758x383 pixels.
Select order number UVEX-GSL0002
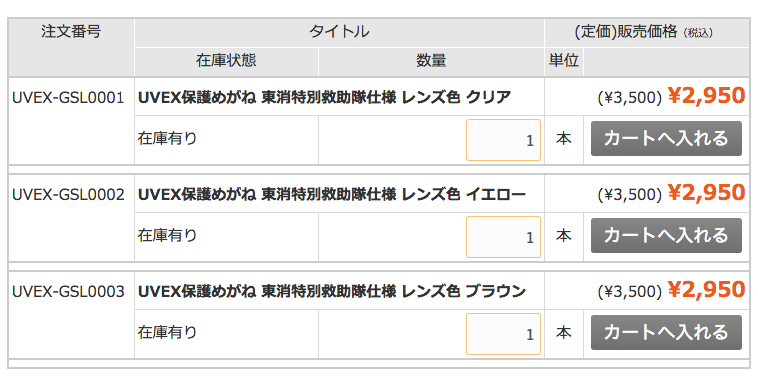(x=68, y=194)
